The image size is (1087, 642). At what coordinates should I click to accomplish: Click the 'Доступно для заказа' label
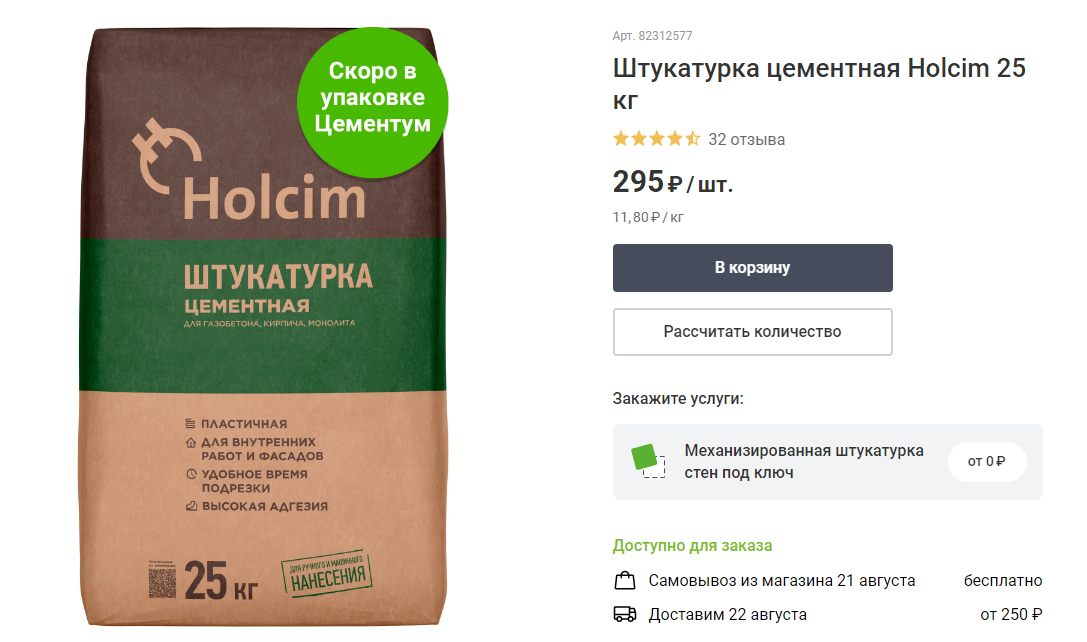[692, 546]
